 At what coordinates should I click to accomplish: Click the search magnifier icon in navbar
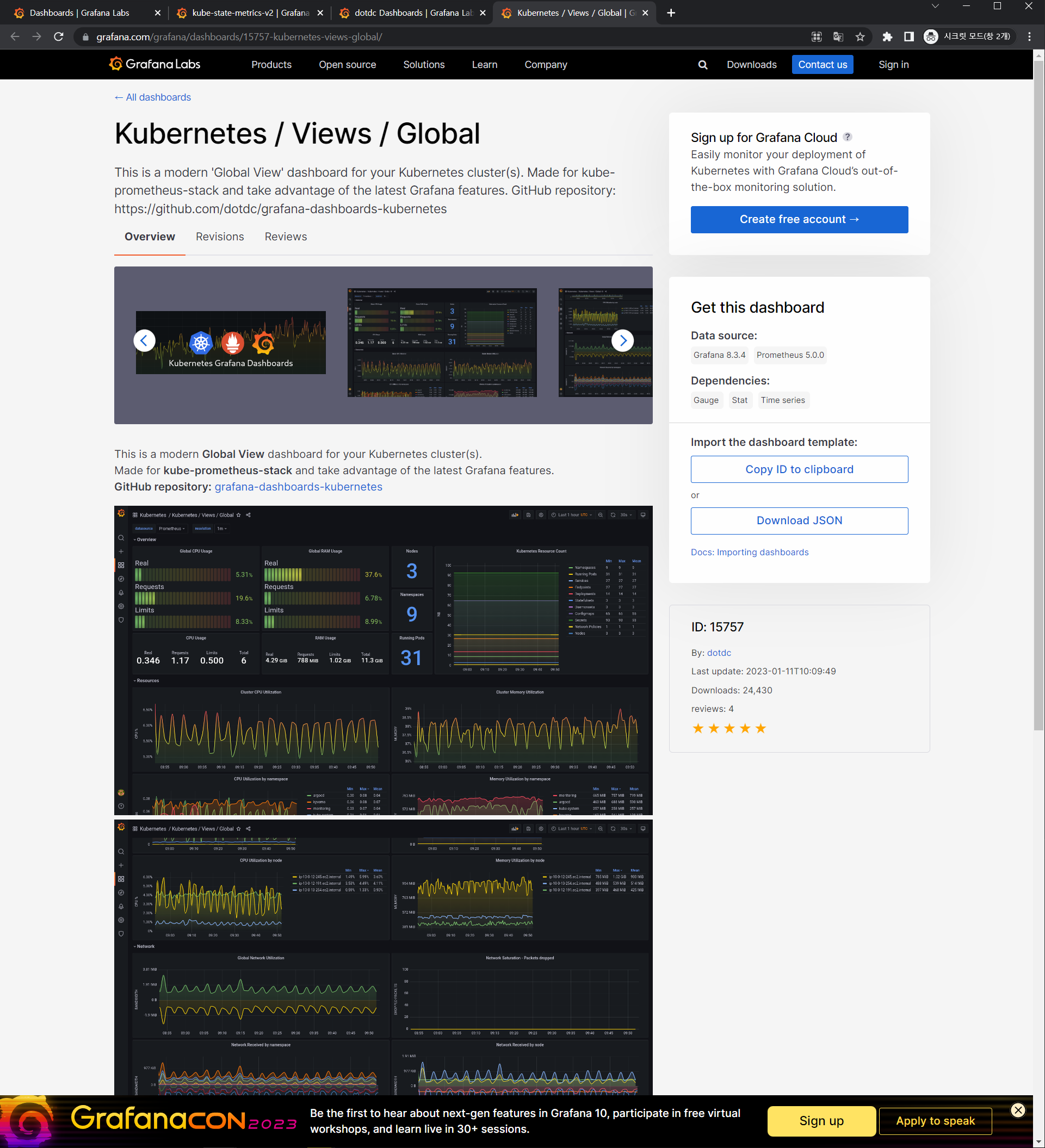tap(703, 65)
